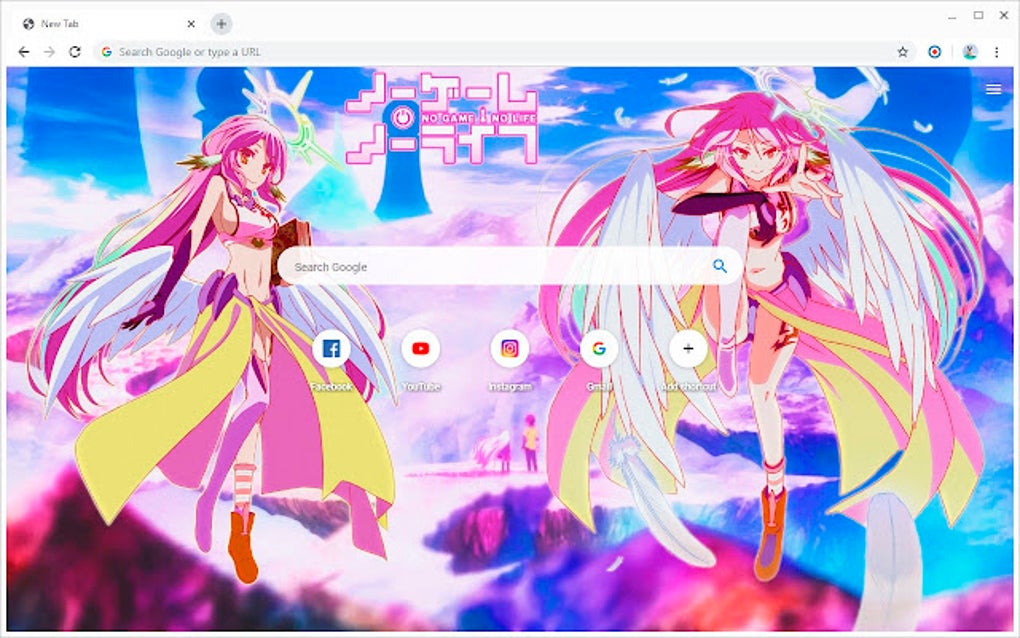This screenshot has height=638, width=1020.
Task: Click the YouTube label text
Action: click(420, 386)
